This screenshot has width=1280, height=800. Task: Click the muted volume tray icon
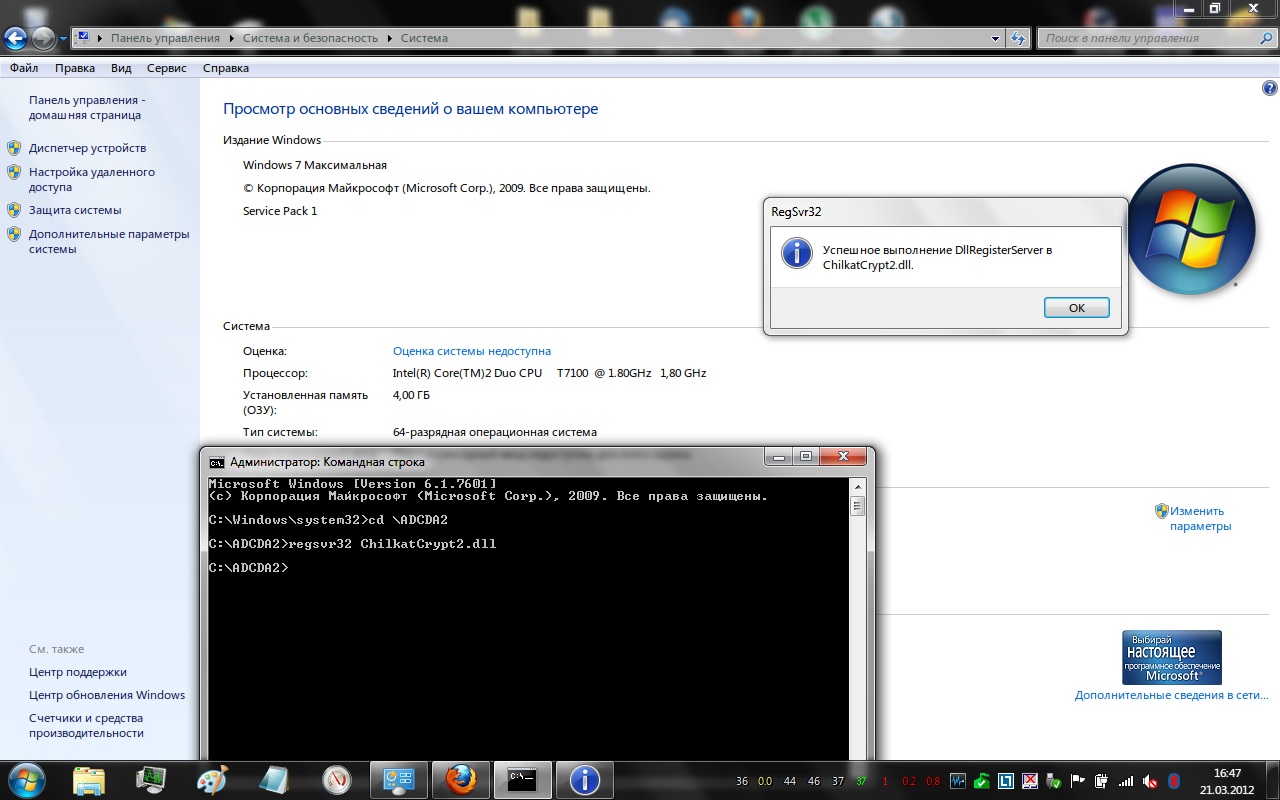tap(1150, 781)
